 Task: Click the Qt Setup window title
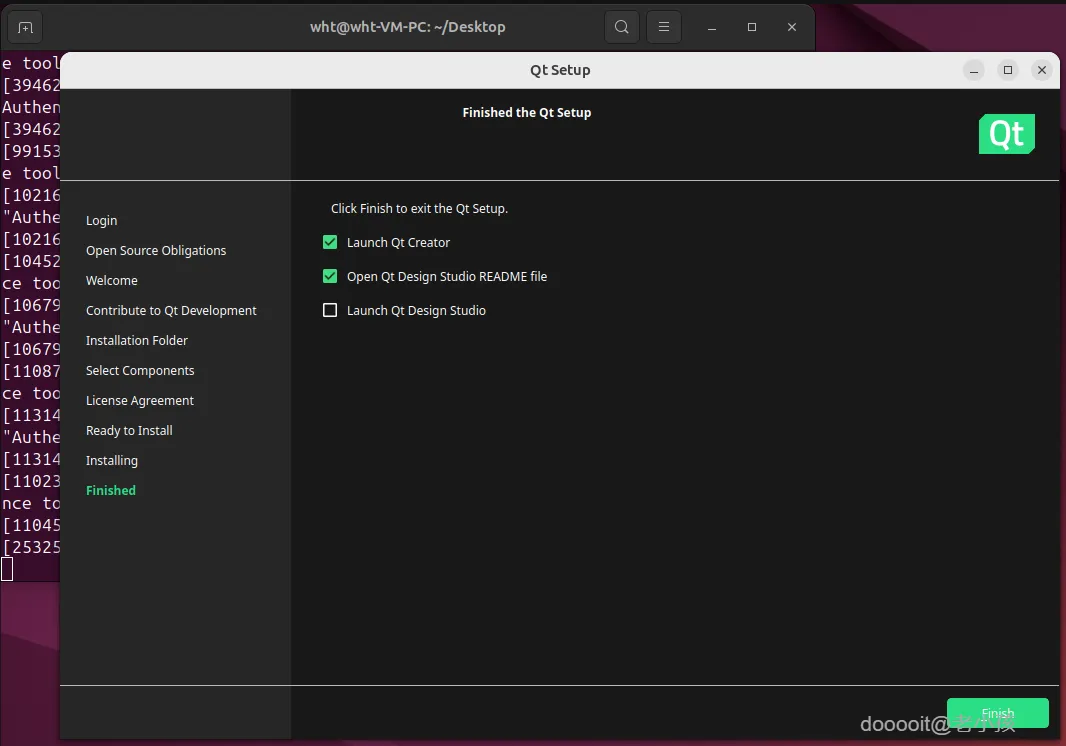pyautogui.click(x=560, y=70)
